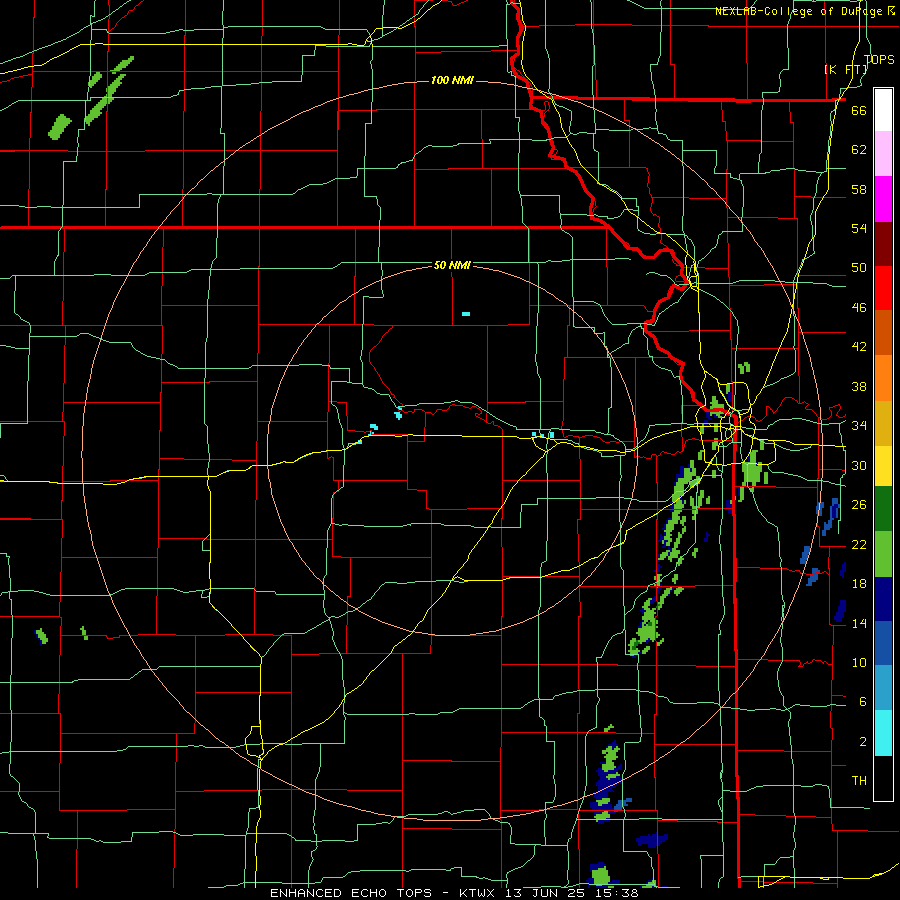
Task: Click the "K FT" units label
Action: click(848, 70)
